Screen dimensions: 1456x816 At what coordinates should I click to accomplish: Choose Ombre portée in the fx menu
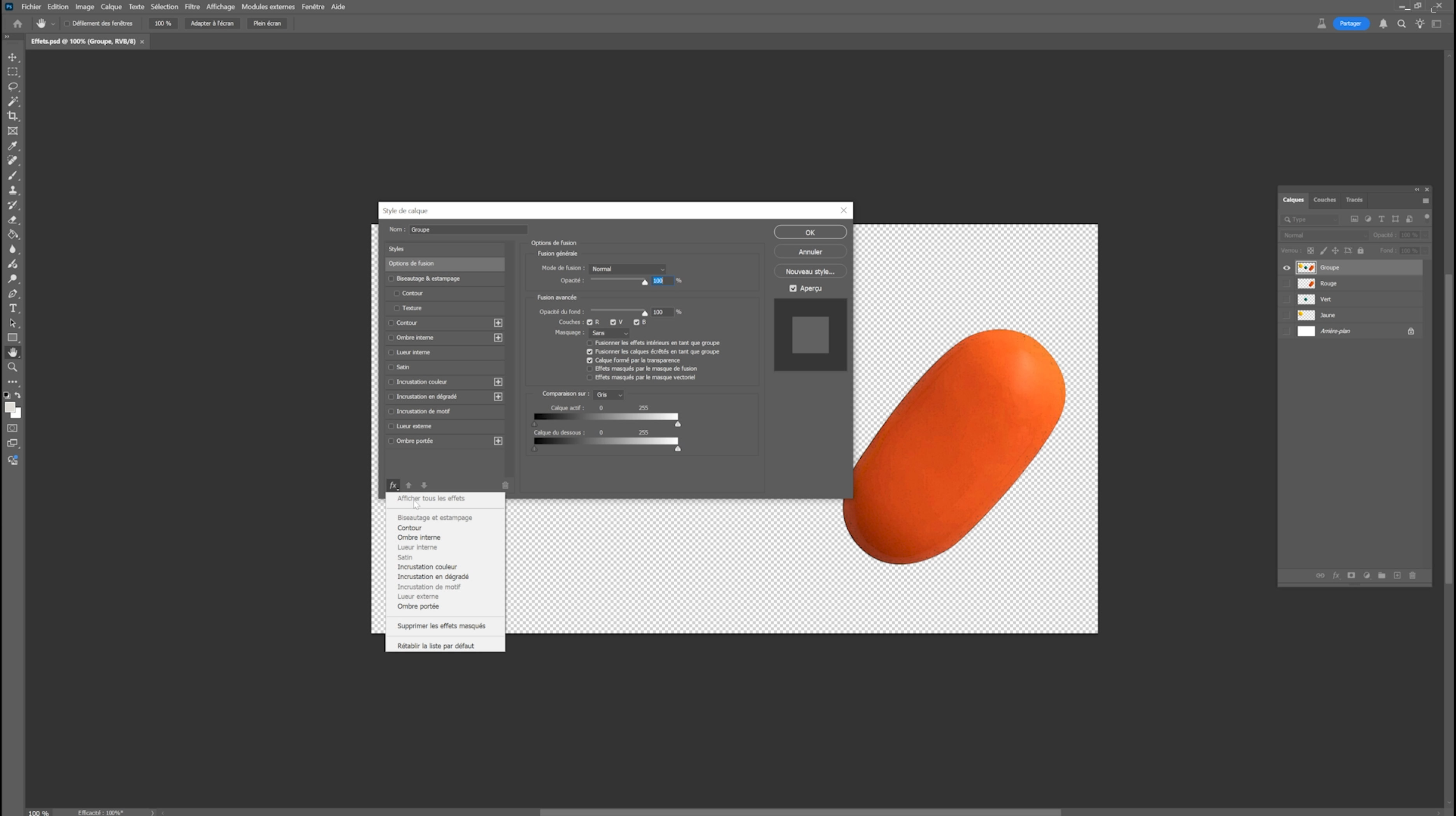(x=418, y=606)
